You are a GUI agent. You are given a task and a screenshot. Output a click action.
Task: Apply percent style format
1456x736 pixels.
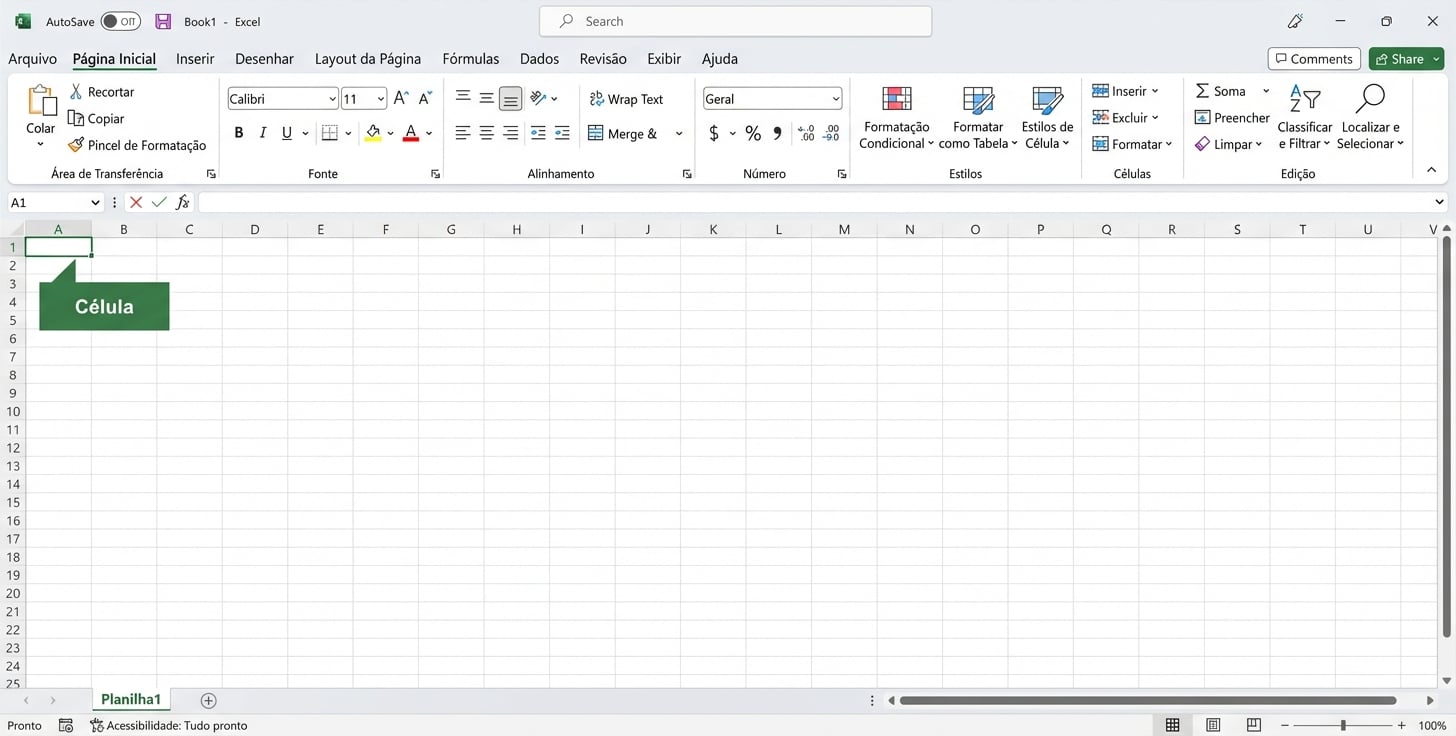pyautogui.click(x=753, y=133)
